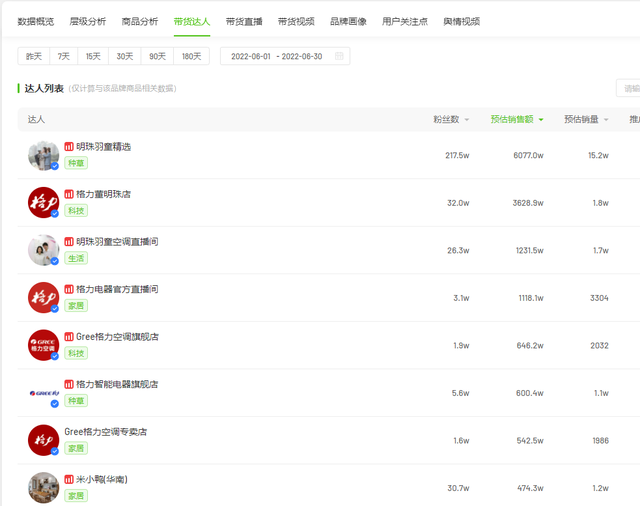The image size is (640, 506).
Task: Select the 昨天 time range
Action: (x=34, y=56)
